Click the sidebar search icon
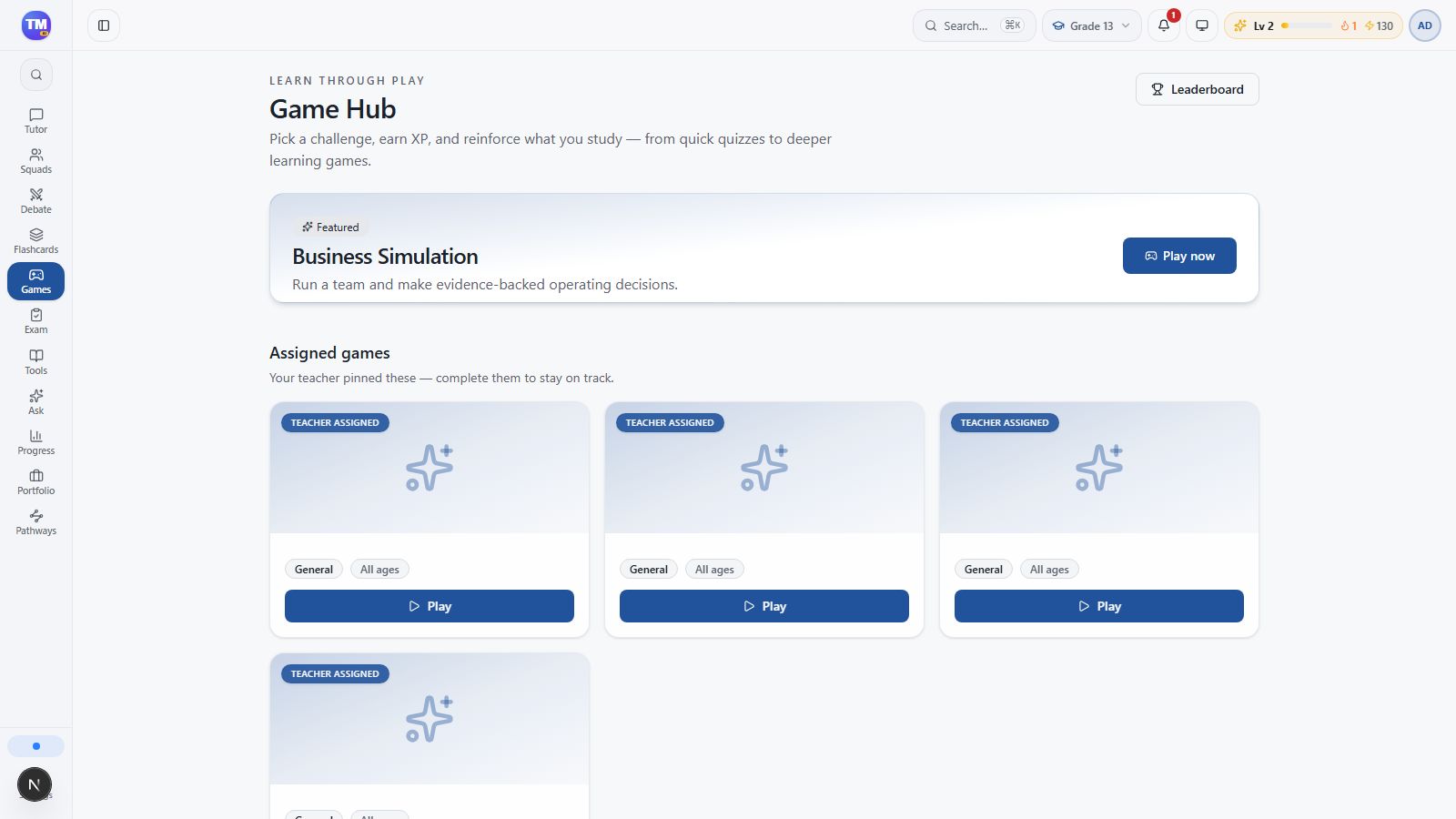The width and height of the screenshot is (1456, 819). (36, 75)
